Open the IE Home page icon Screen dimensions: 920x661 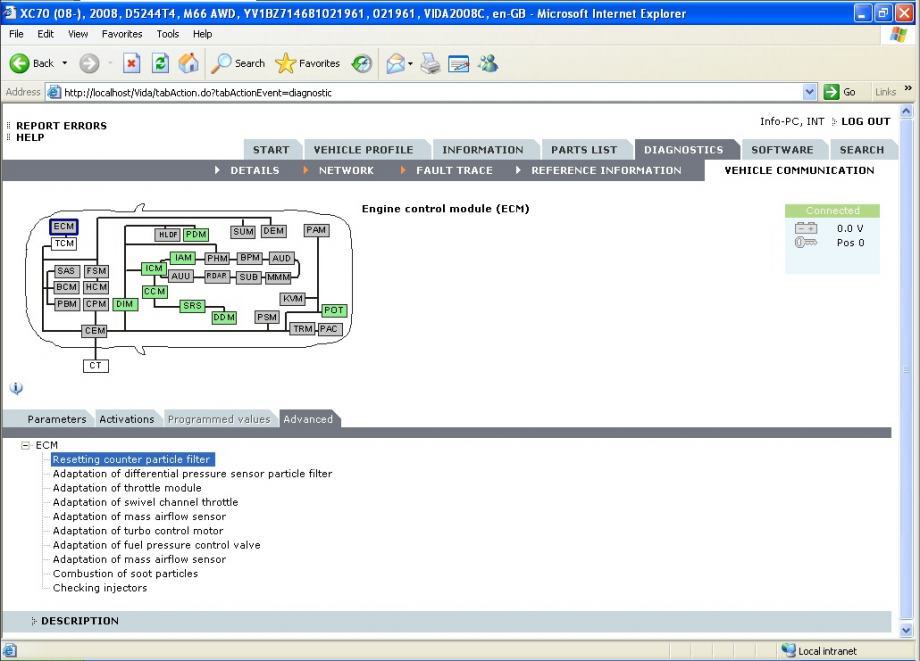coord(189,63)
